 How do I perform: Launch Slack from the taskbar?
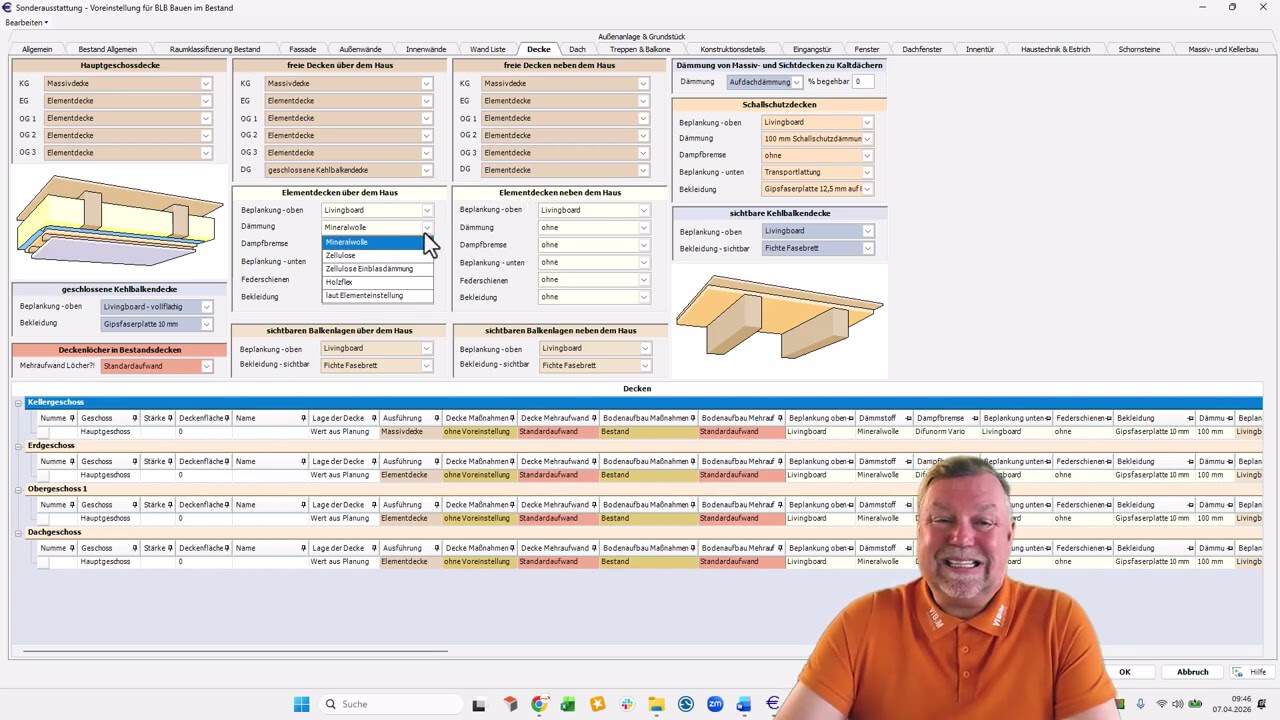(x=627, y=704)
